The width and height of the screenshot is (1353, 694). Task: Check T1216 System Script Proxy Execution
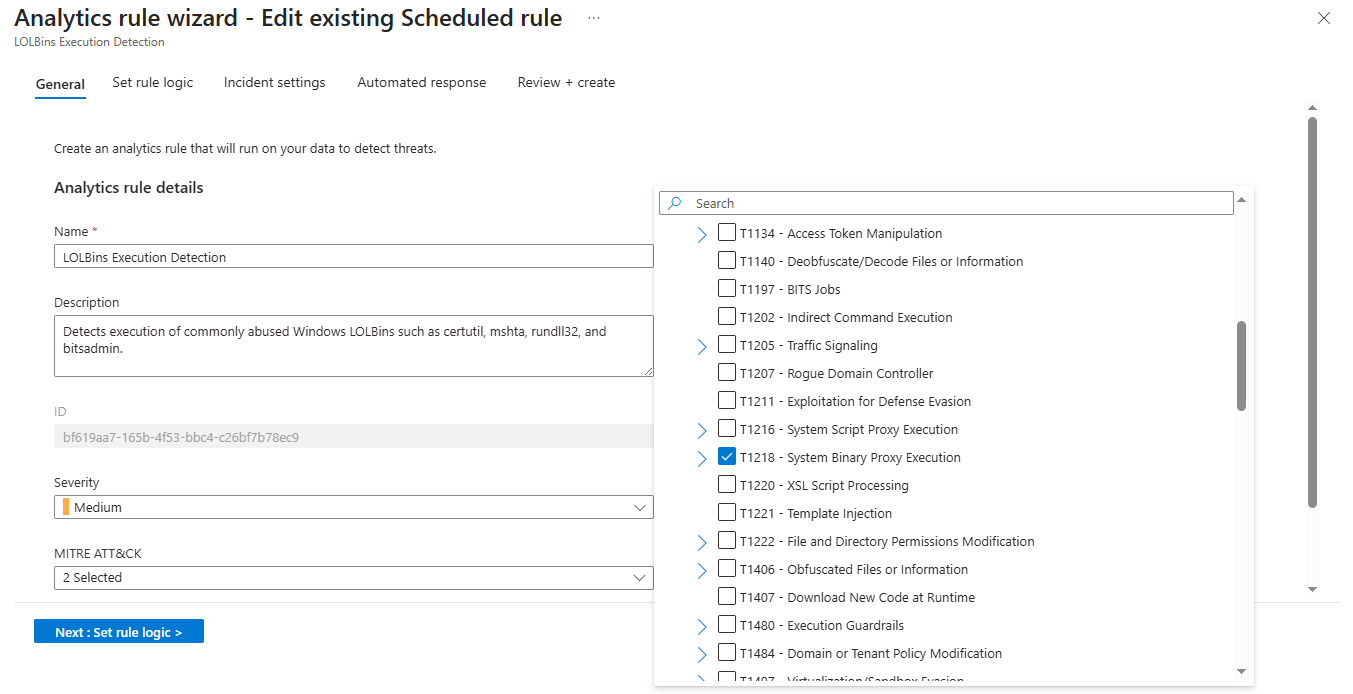click(x=727, y=429)
